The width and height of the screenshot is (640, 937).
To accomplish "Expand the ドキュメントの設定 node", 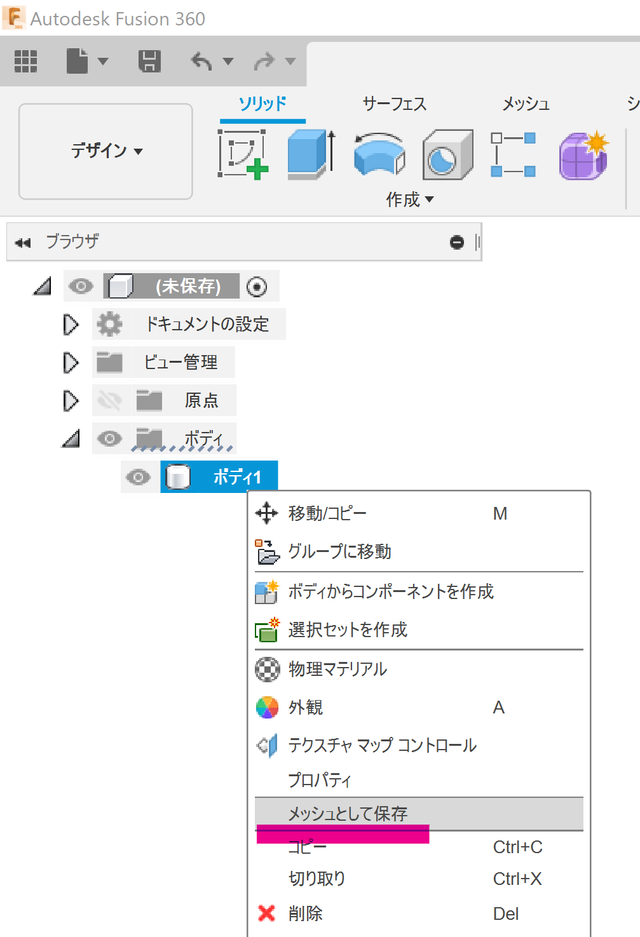I will pyautogui.click(x=71, y=324).
